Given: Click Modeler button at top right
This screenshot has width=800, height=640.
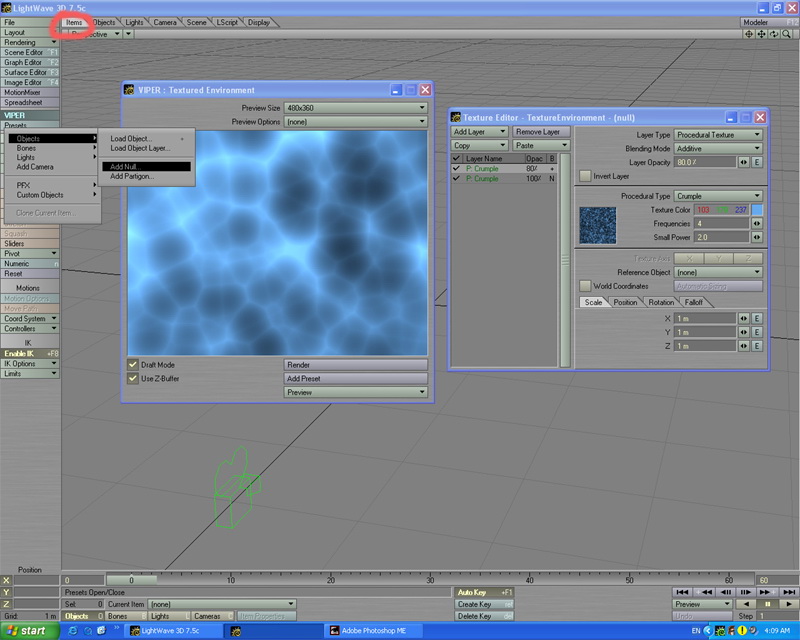Looking at the screenshot, I should 769,22.
